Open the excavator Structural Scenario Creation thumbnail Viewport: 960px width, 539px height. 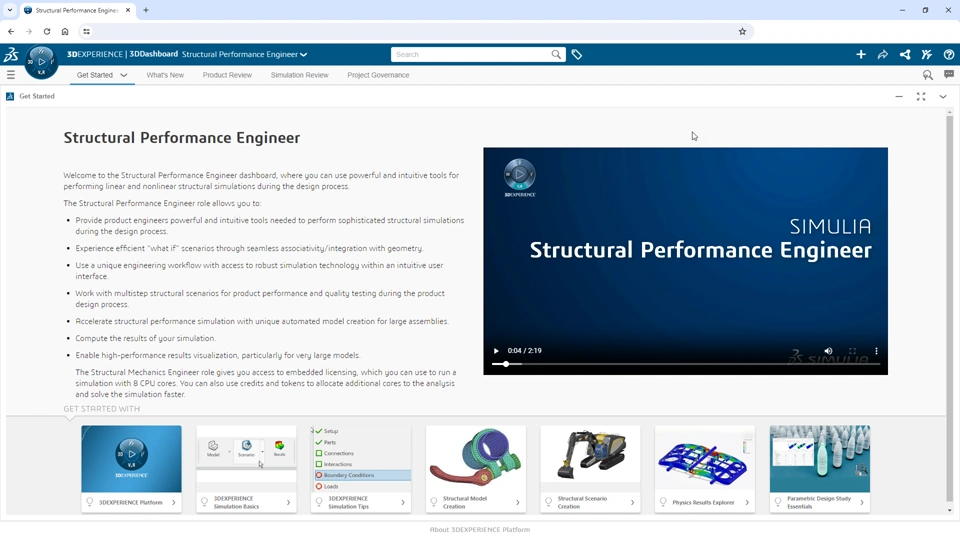[590, 459]
